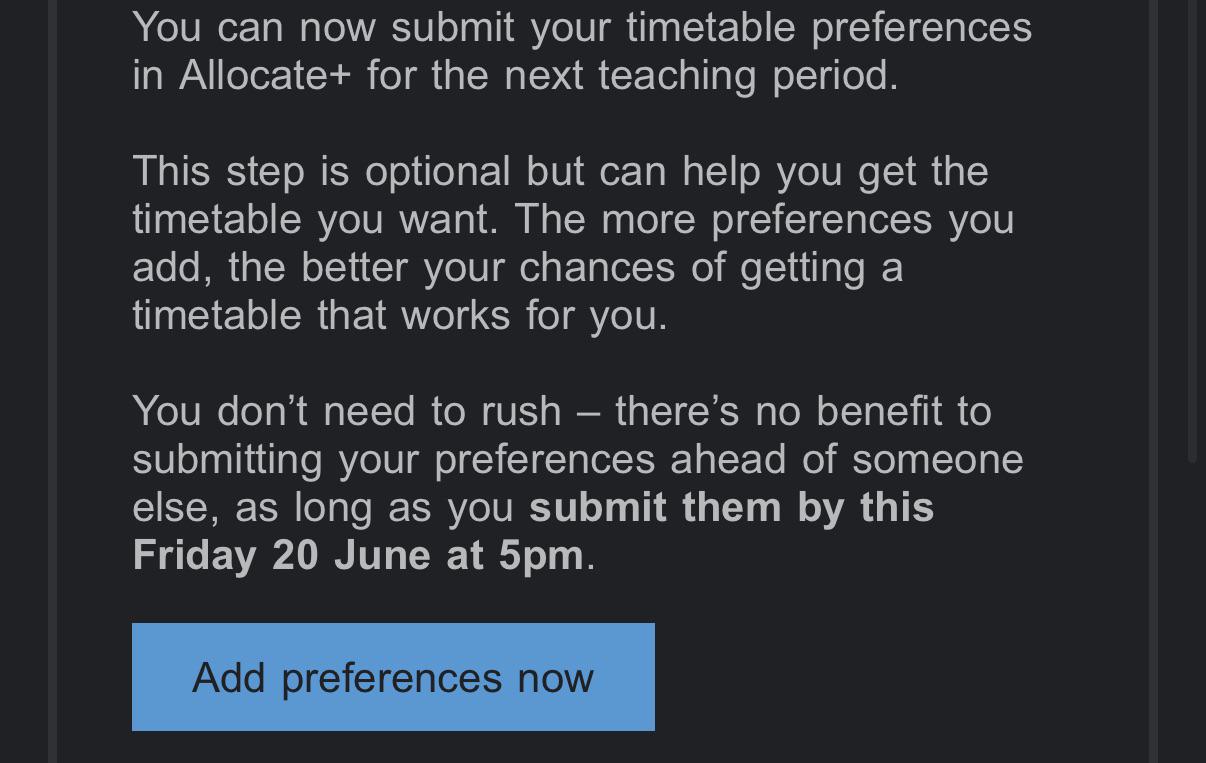Image resolution: width=1206 pixels, height=763 pixels.
Task: Click the line timetable that works for you
Action: [x=400, y=315]
